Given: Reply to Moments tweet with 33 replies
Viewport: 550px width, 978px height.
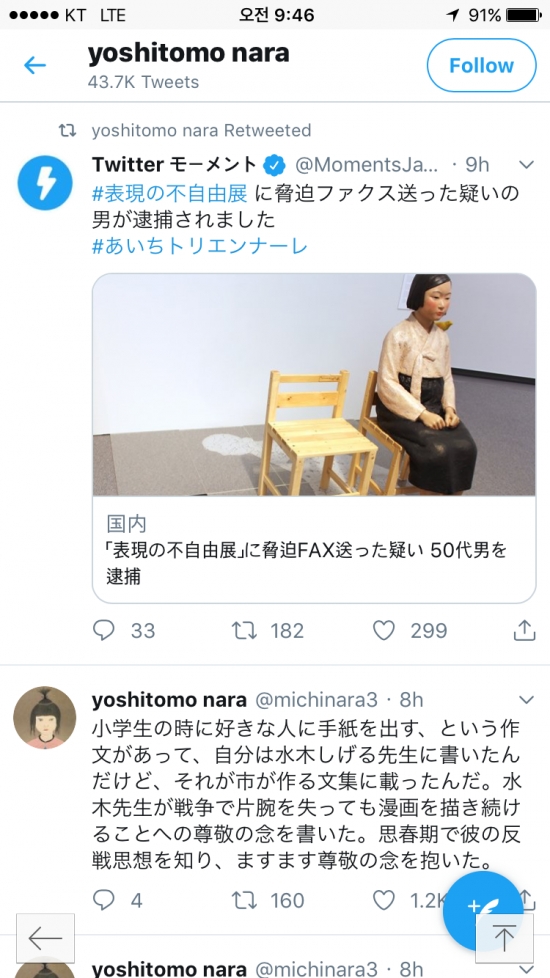Looking at the screenshot, I should point(104,631).
